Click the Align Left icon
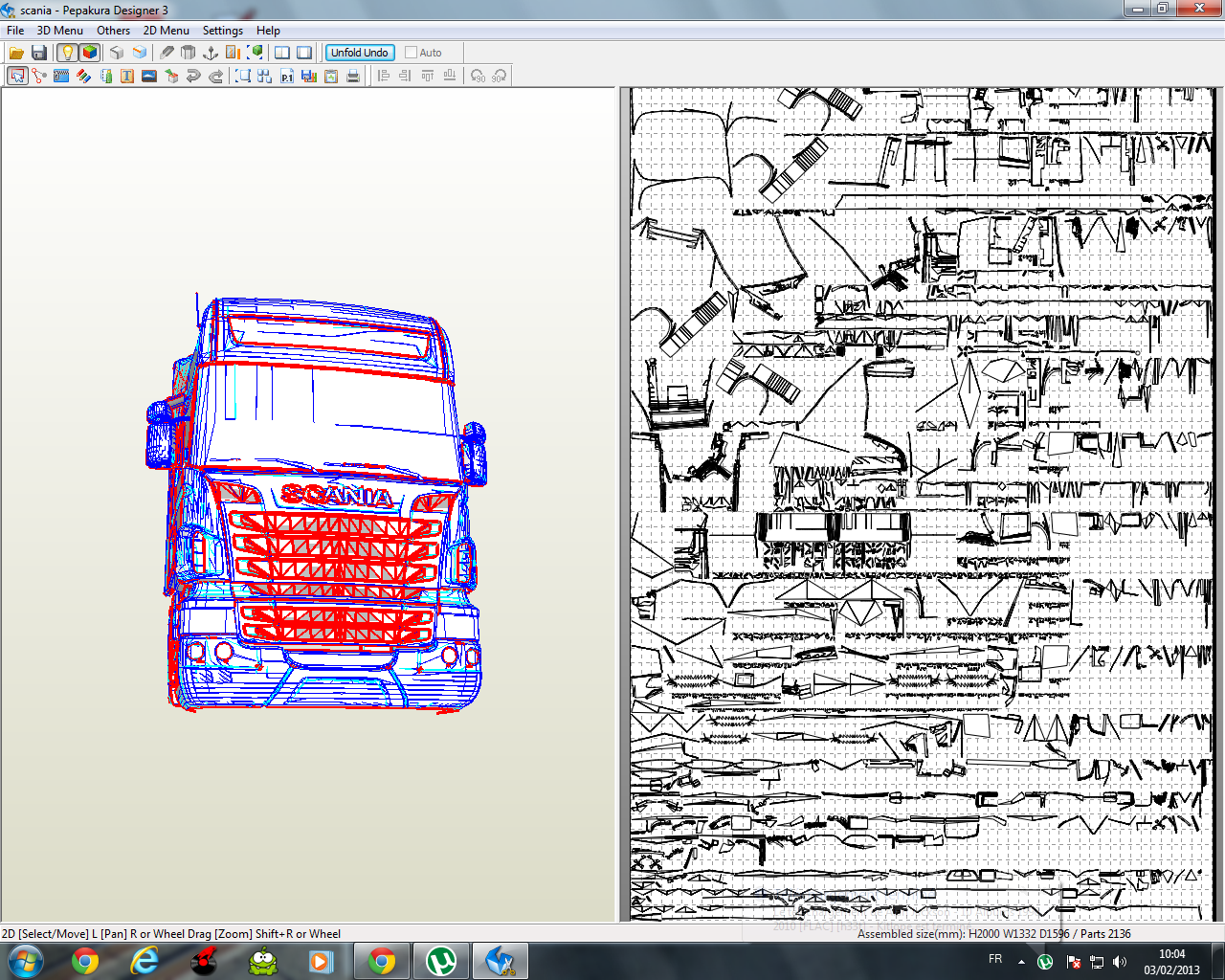Image resolution: width=1225 pixels, height=980 pixels. coord(384,76)
